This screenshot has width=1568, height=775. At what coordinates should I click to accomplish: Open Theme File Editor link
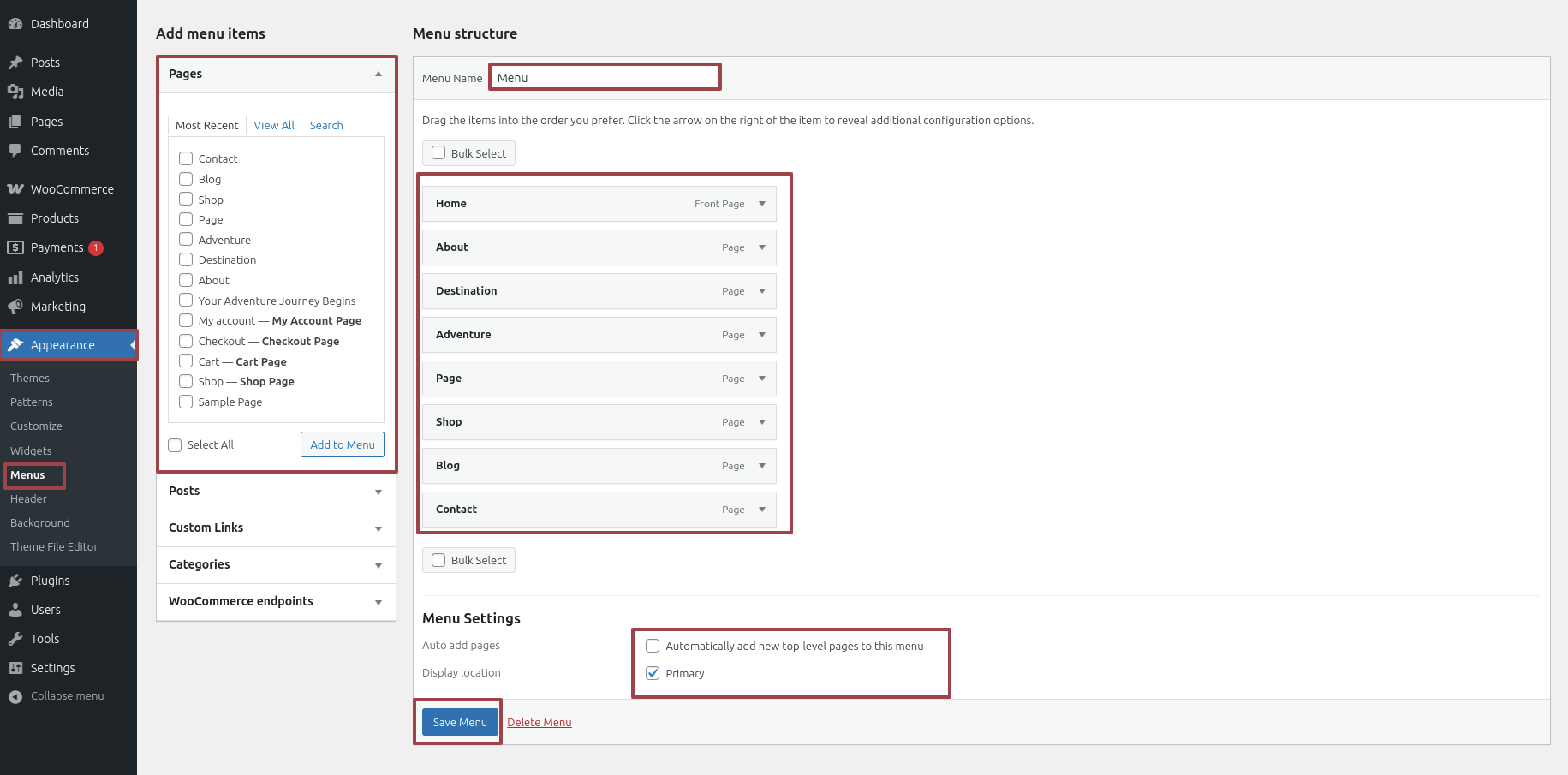pyautogui.click(x=54, y=547)
